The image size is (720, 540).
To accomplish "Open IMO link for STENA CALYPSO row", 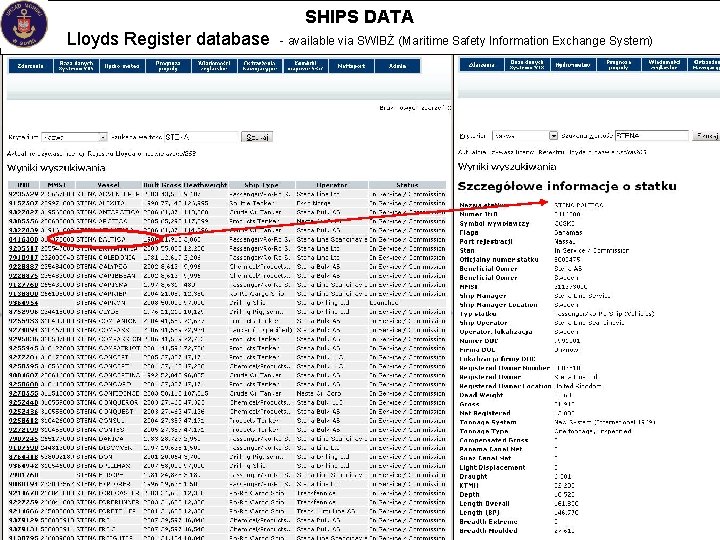I will coord(23,266).
